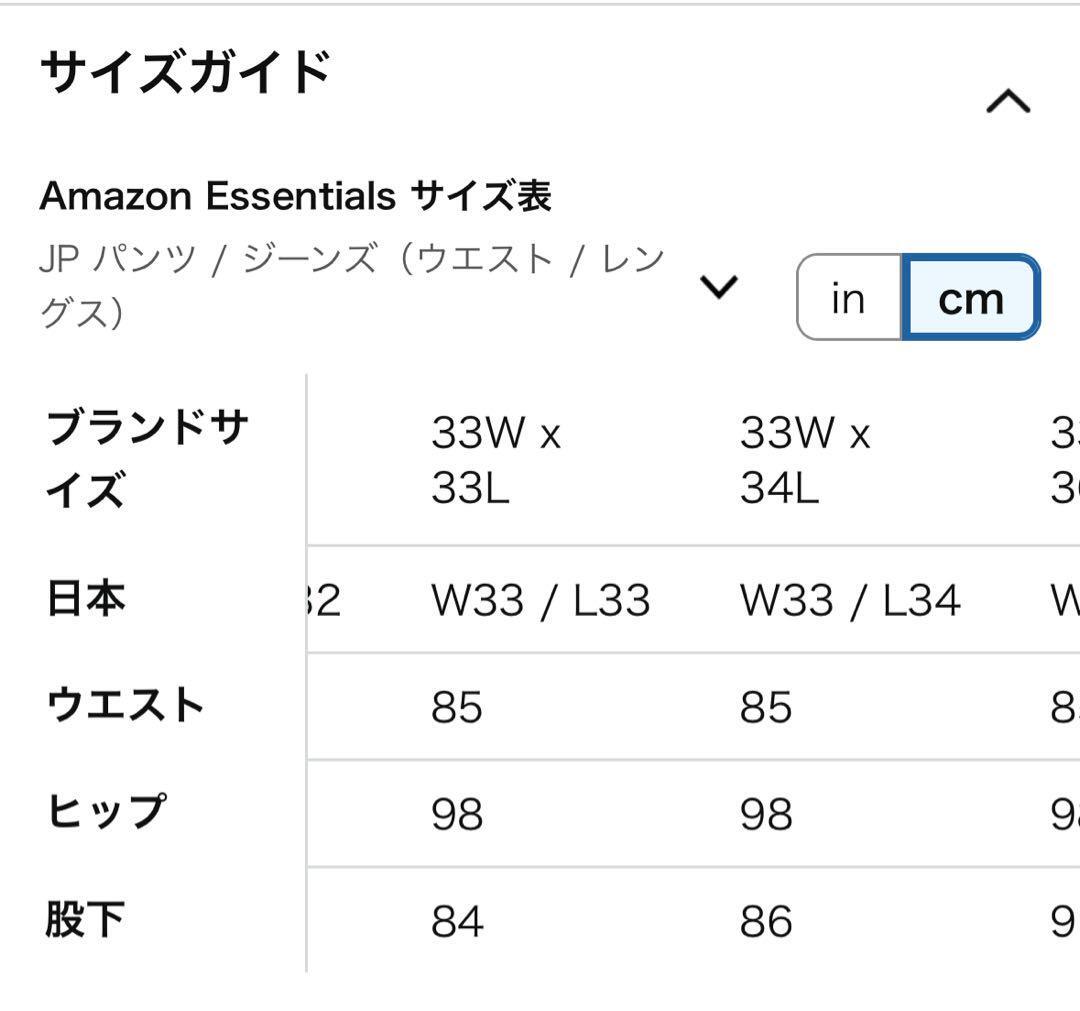Image resolution: width=1080 pixels, height=1011 pixels.
Task: Click inseam value 84 cell
Action: [457, 921]
